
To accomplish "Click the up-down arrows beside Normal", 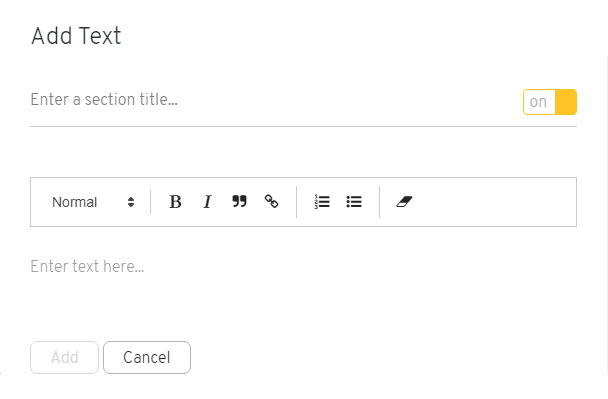I will coord(131,202).
